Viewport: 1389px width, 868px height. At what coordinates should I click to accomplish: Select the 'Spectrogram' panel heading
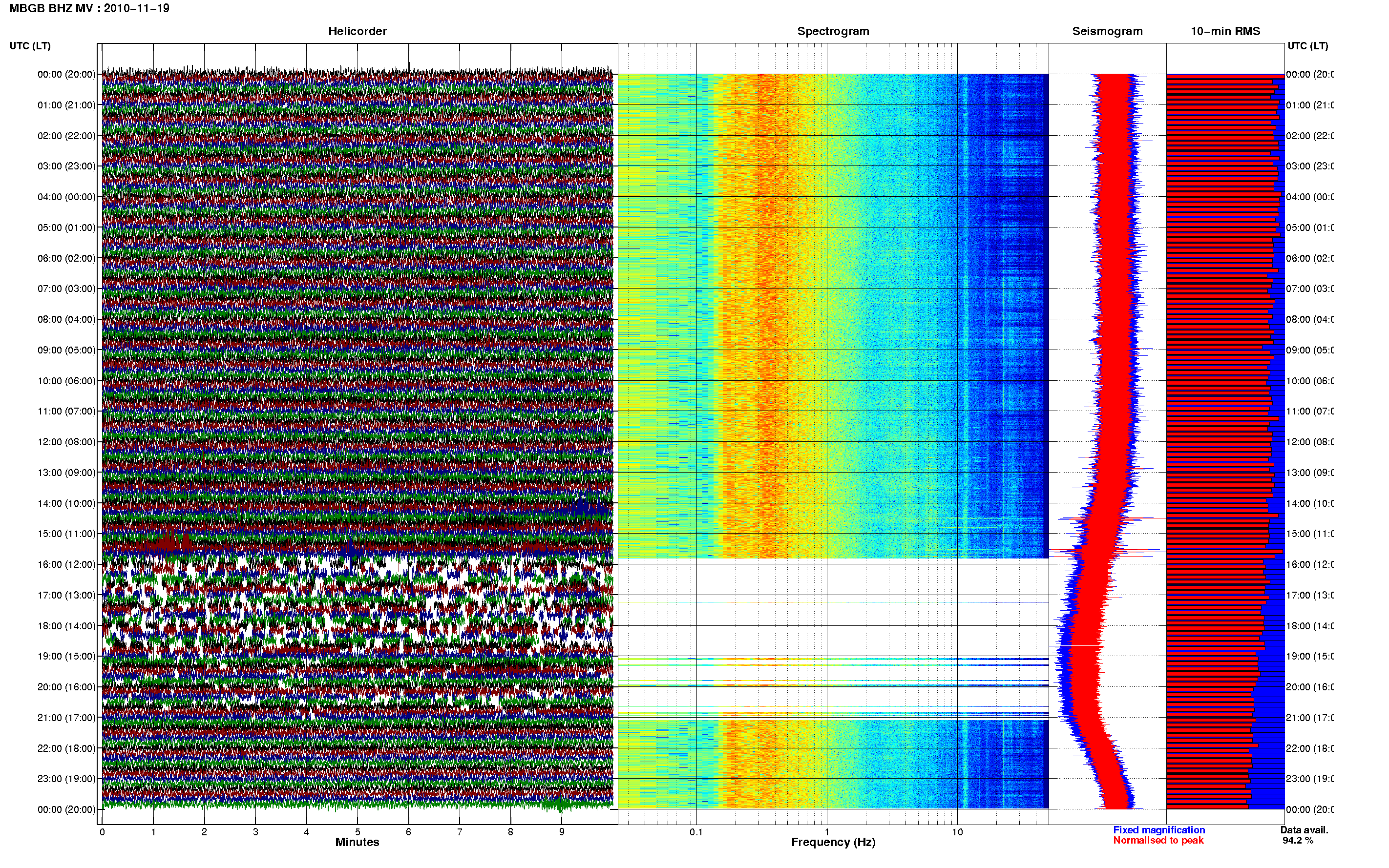(833, 31)
